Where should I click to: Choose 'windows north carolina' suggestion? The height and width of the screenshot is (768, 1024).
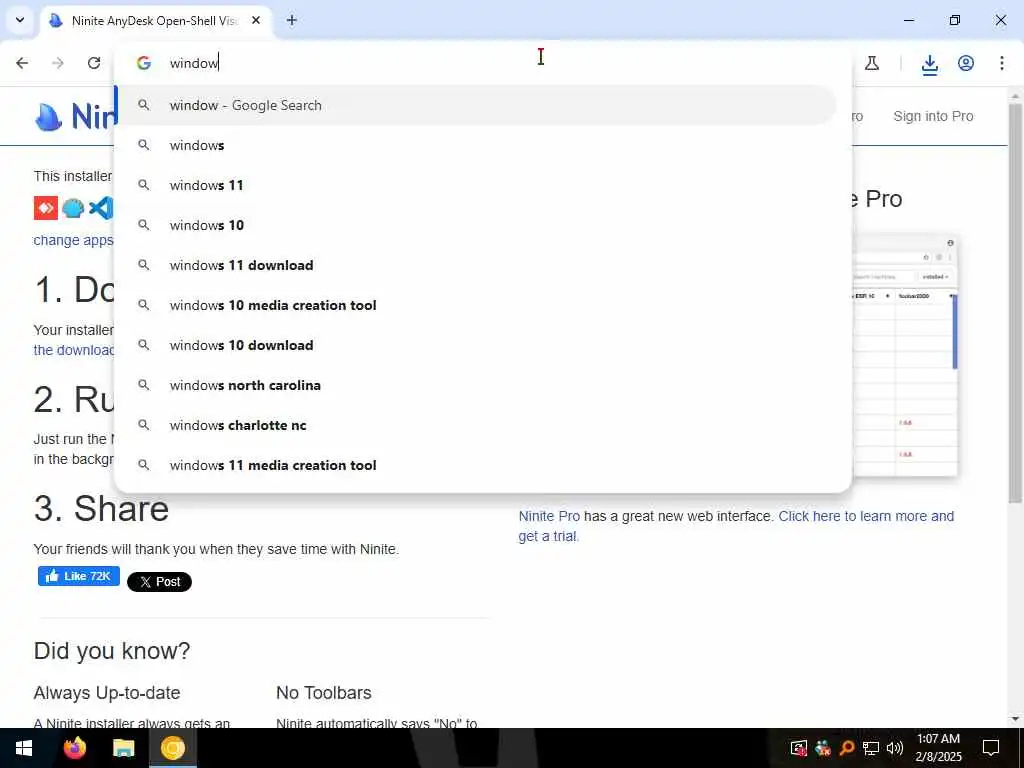click(476, 385)
